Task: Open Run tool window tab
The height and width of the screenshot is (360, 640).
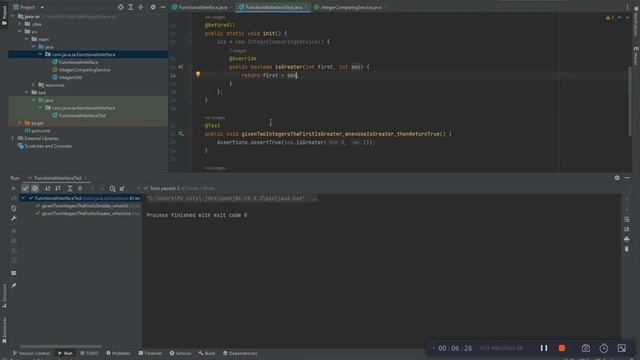Action: pyautogui.click(x=65, y=353)
